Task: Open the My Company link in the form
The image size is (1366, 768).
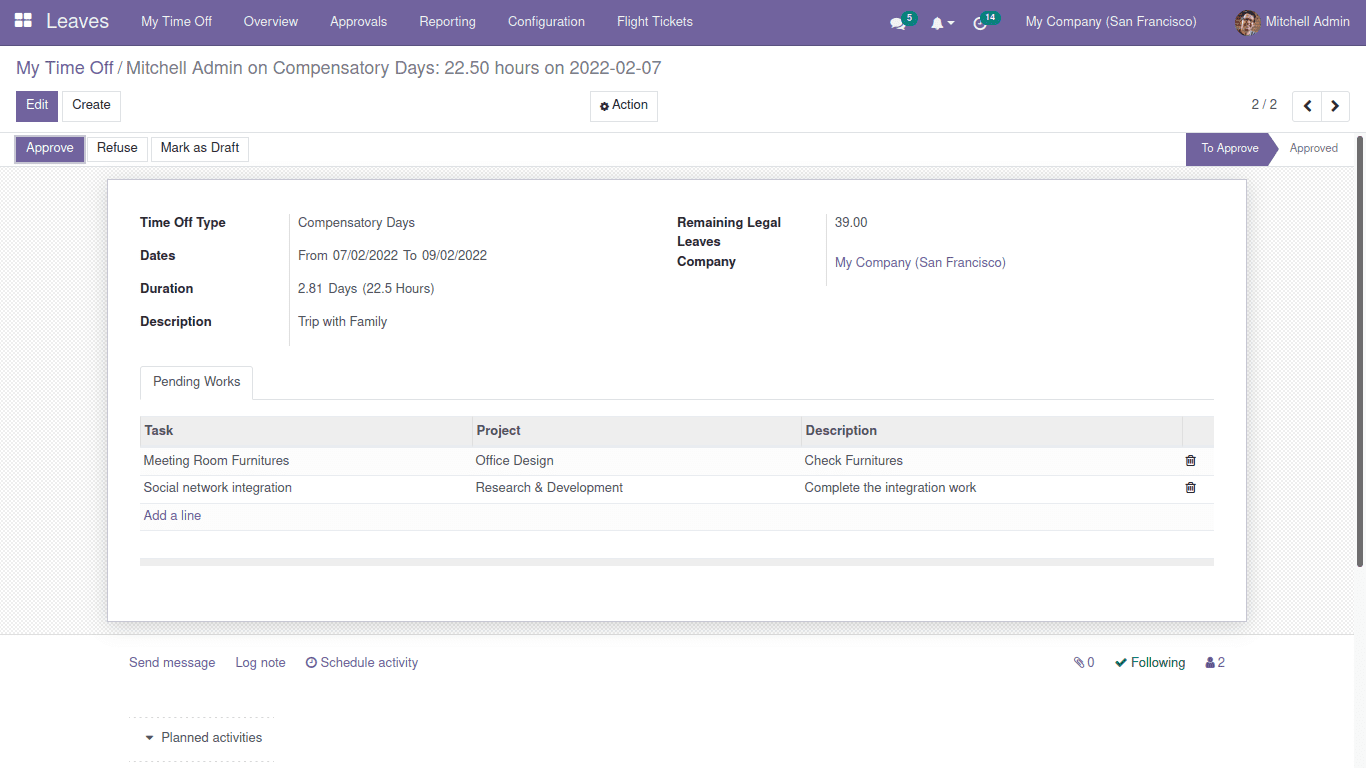Action: click(x=919, y=262)
